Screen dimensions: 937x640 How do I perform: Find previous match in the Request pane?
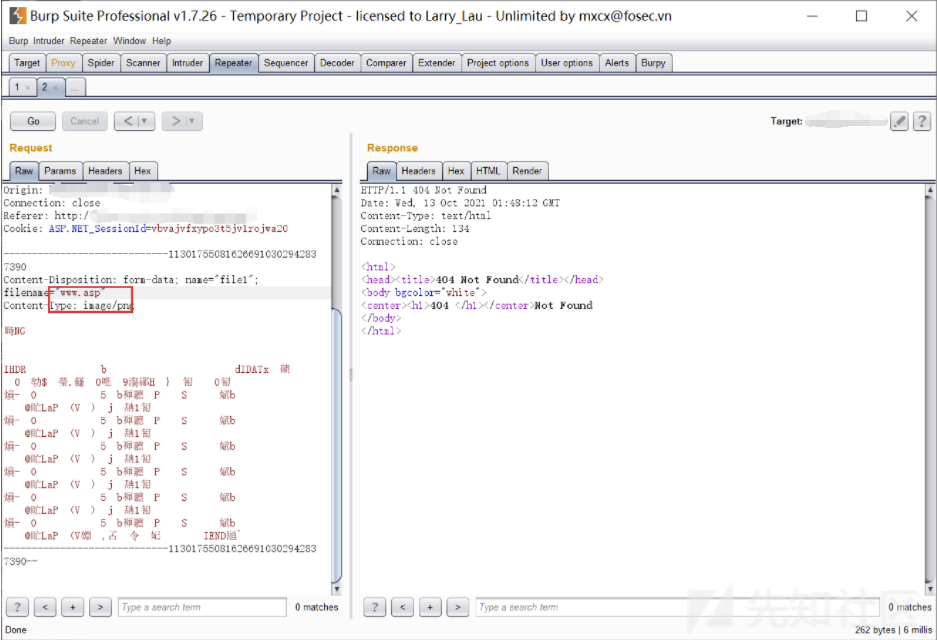pyautogui.click(x=45, y=607)
